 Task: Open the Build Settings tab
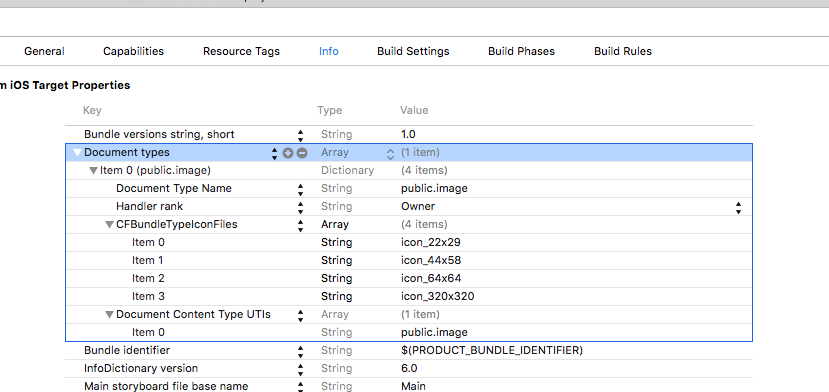pos(413,51)
